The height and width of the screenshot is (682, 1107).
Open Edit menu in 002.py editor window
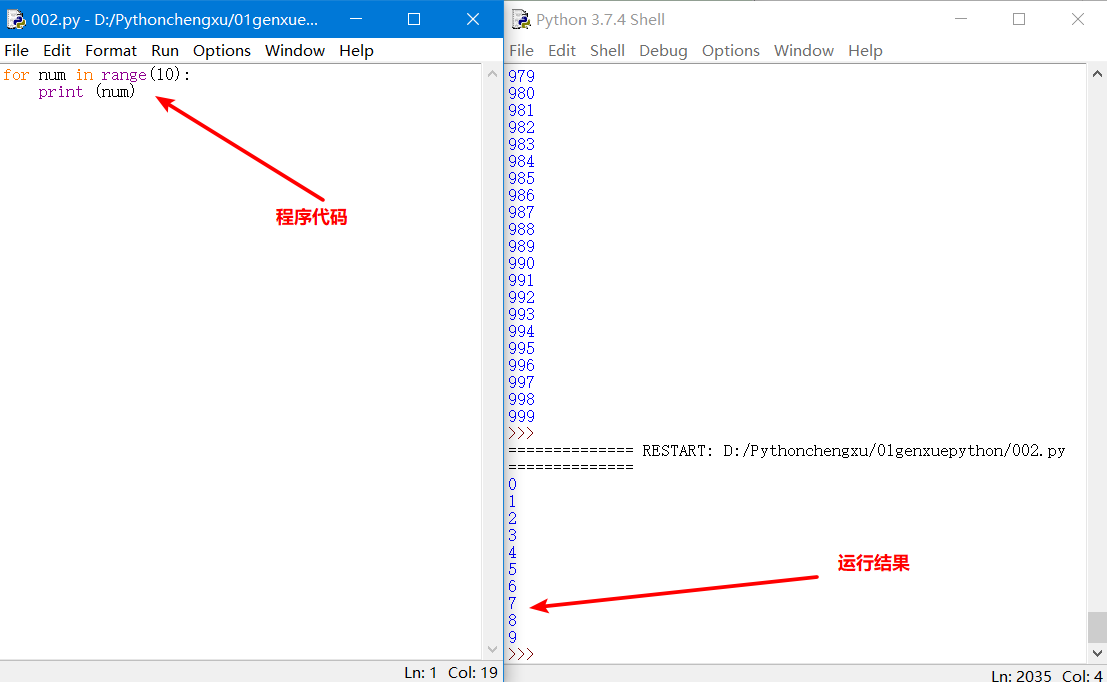(56, 51)
